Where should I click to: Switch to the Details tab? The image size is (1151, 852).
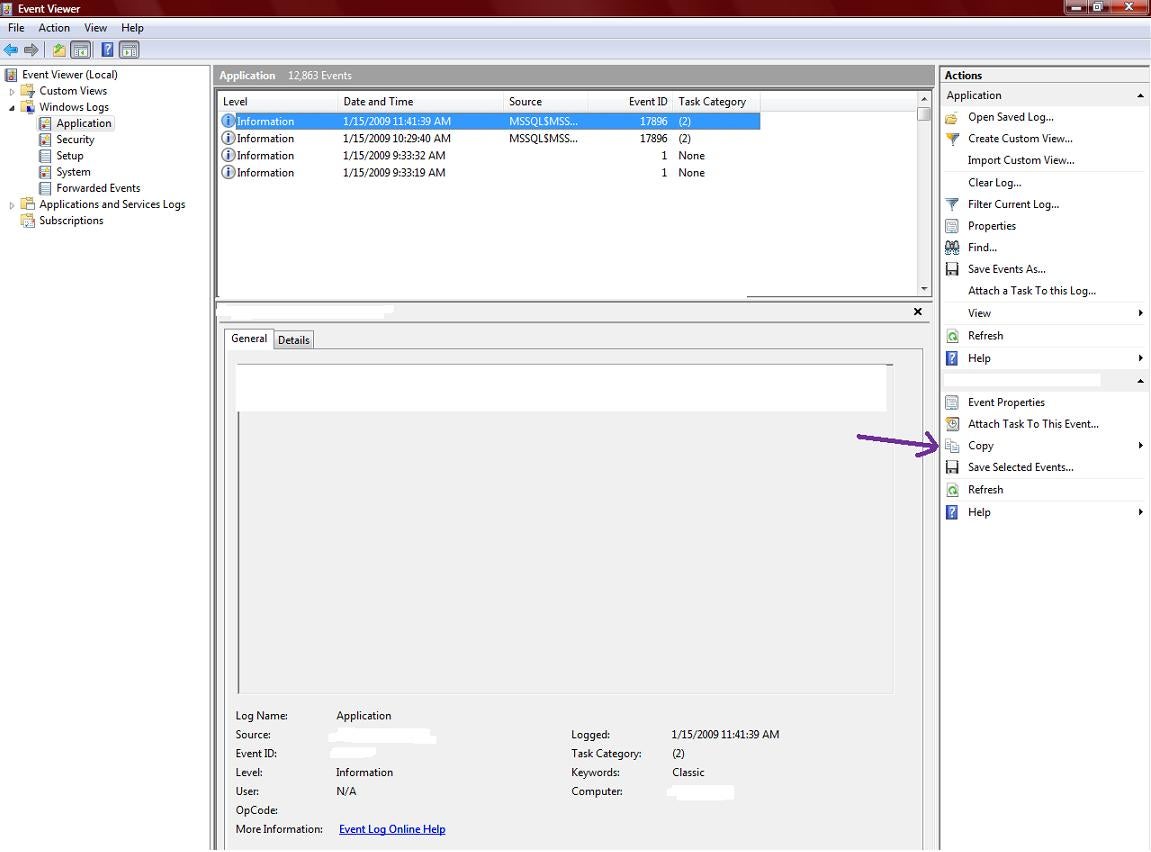coord(294,340)
